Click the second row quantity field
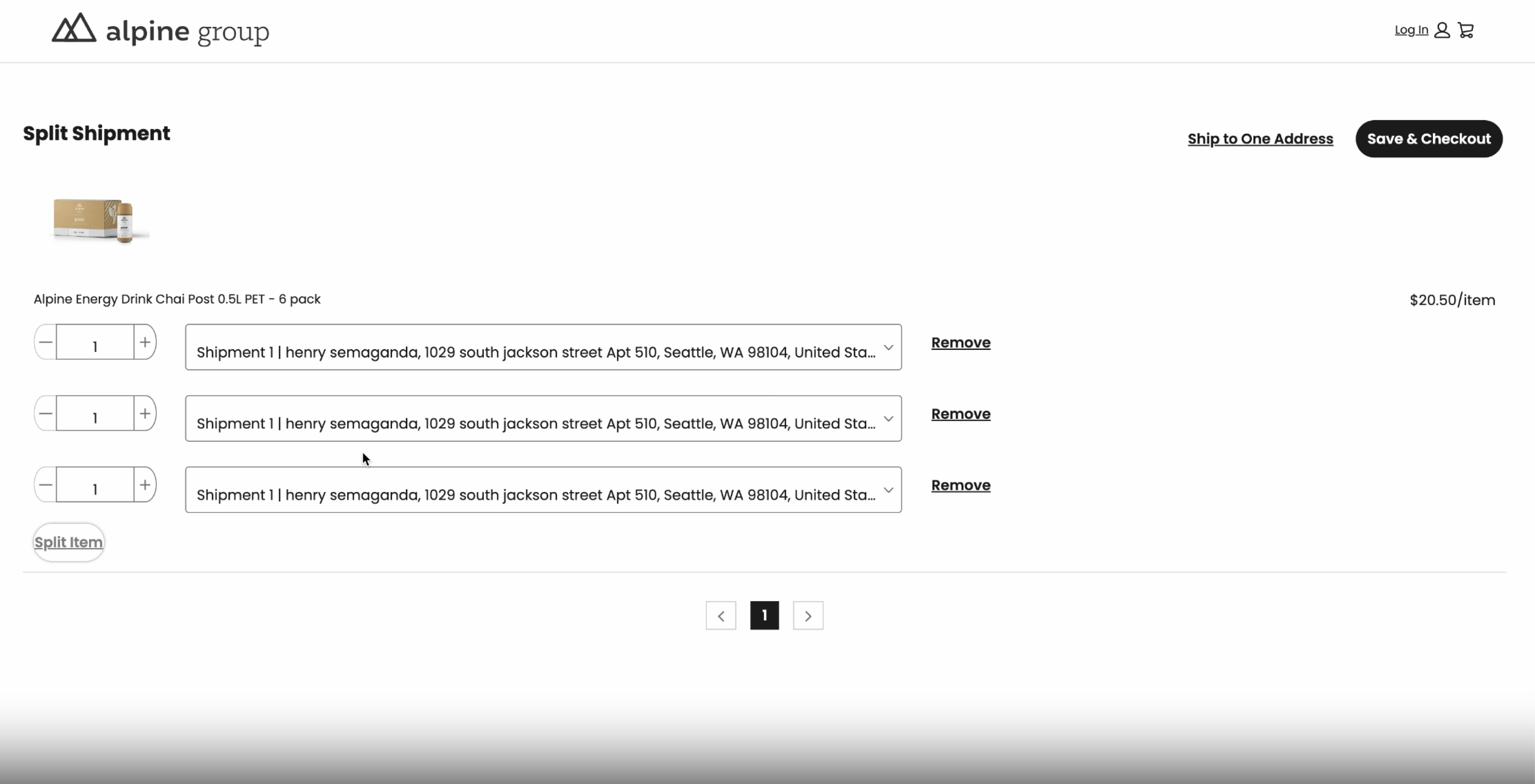The image size is (1535, 784). (95, 413)
